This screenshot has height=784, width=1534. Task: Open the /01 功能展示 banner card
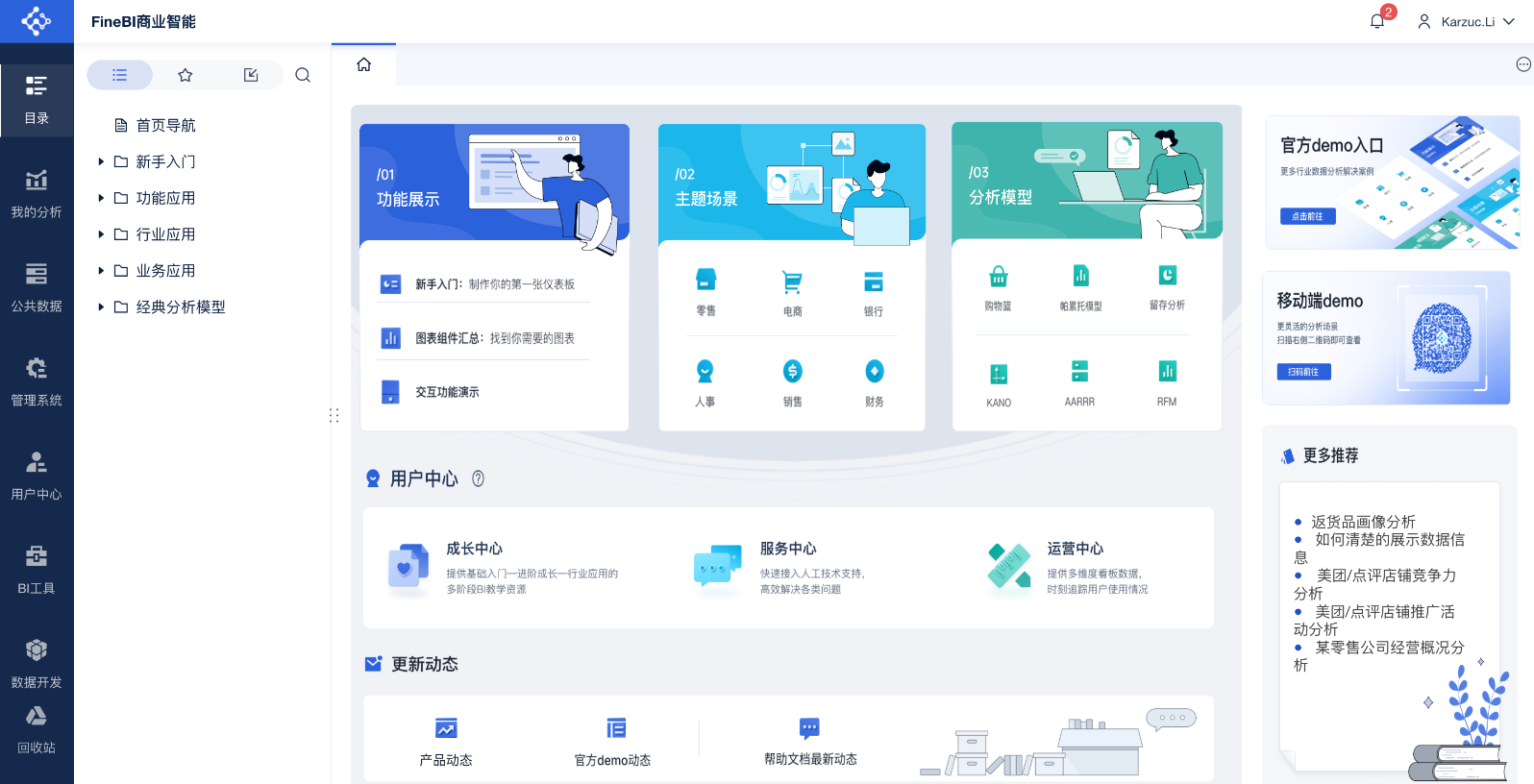tap(494, 182)
